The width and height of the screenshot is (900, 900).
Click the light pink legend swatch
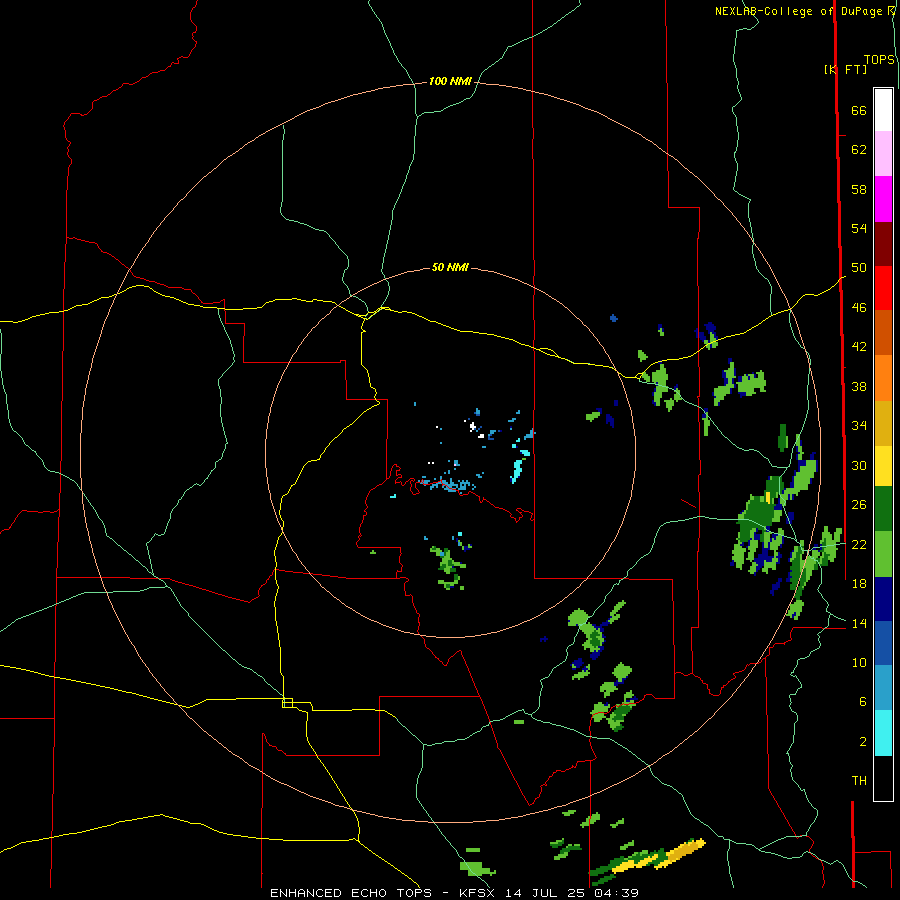(x=883, y=154)
